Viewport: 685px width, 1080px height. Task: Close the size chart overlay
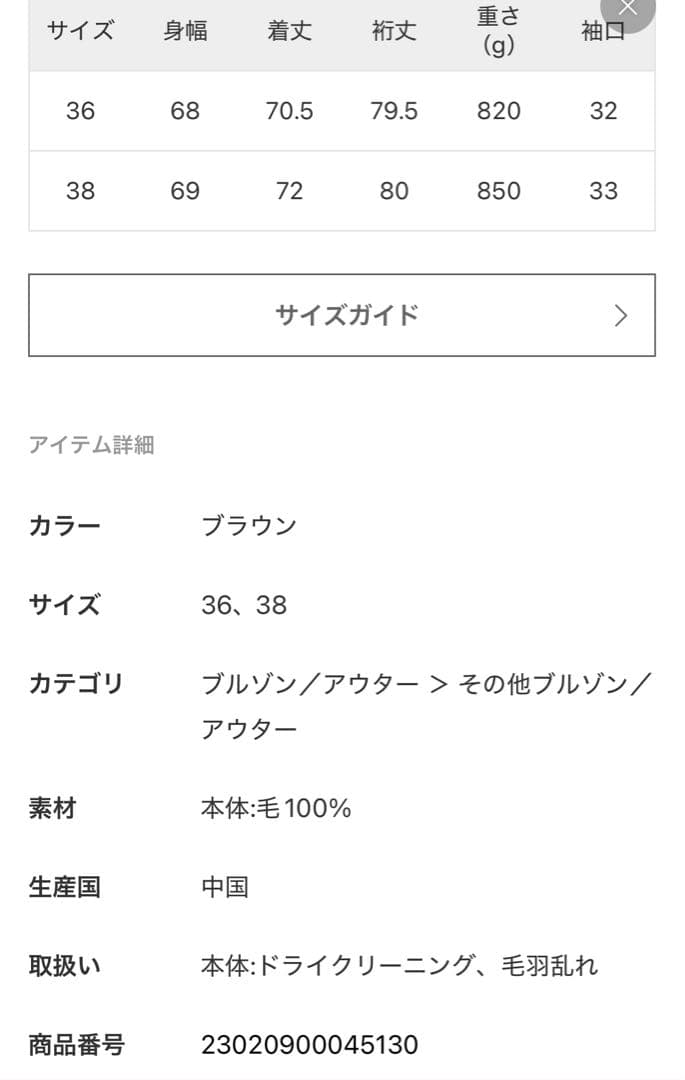coord(628,8)
